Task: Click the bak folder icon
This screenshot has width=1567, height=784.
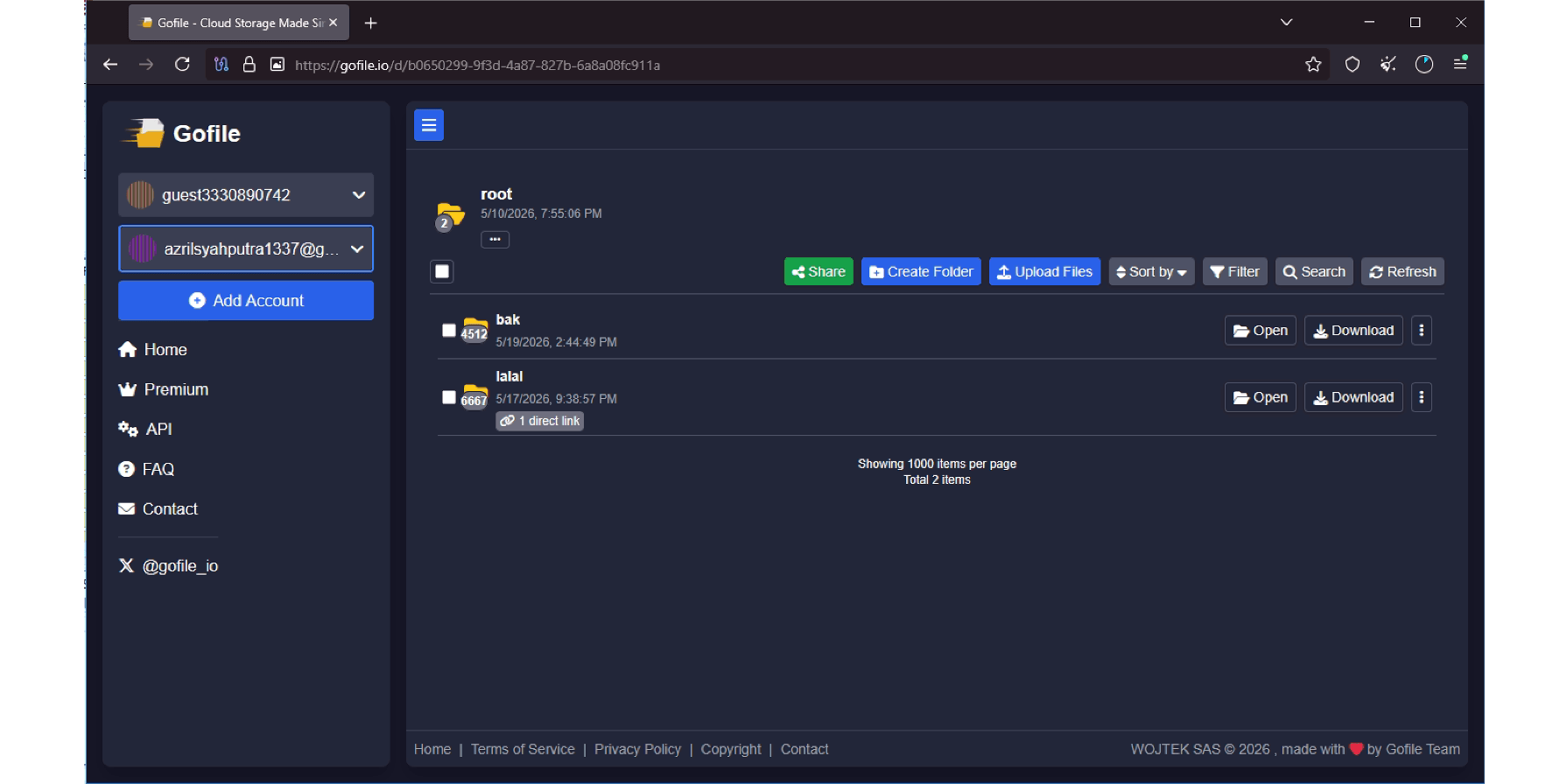Action: tap(474, 329)
